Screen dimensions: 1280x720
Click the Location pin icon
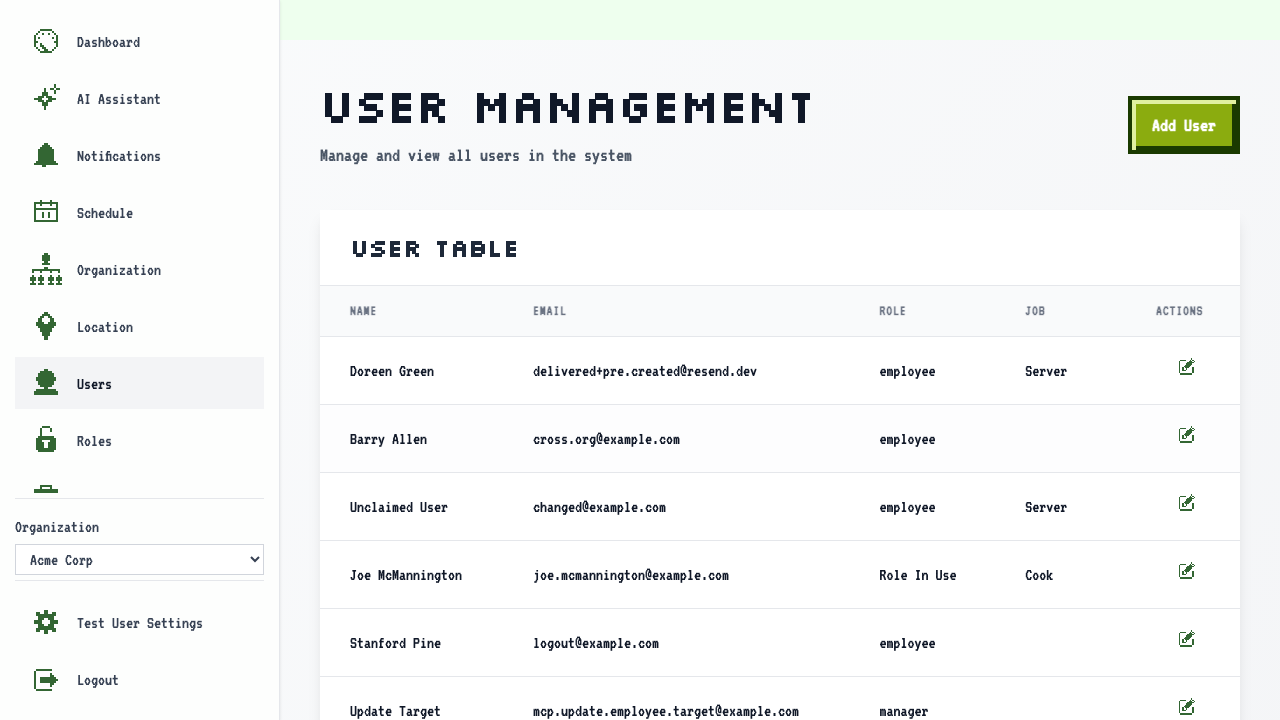click(46, 326)
